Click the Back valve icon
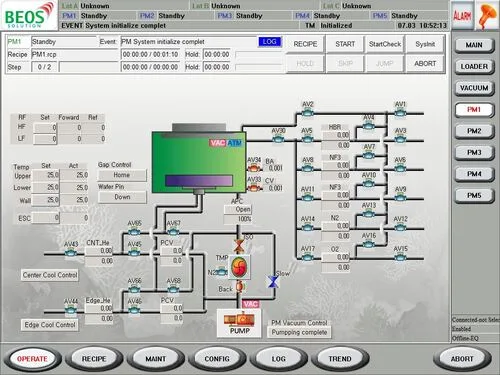This screenshot has height=375, width=500. [x=239, y=287]
